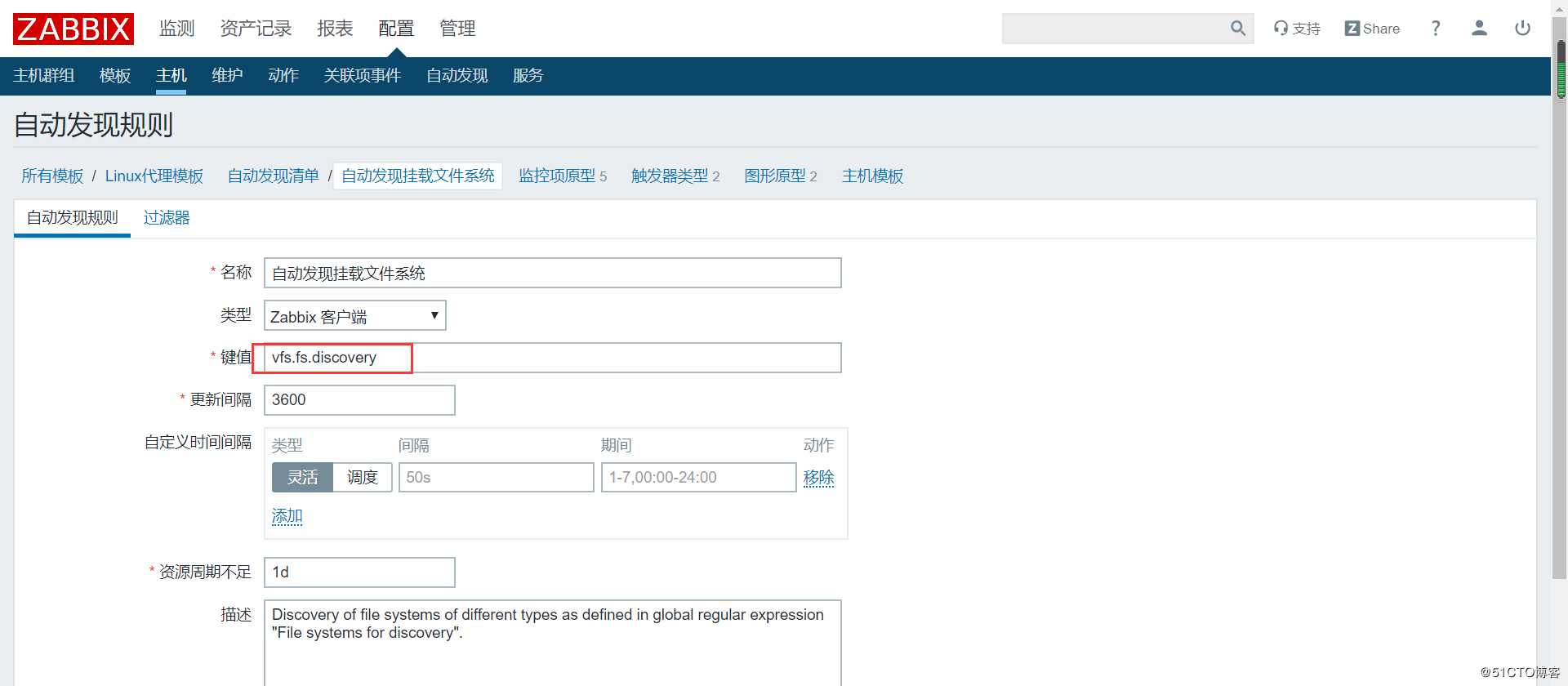Image resolution: width=1568 pixels, height=686 pixels.
Task: Open the 资产记录 top menu
Action: (256, 29)
